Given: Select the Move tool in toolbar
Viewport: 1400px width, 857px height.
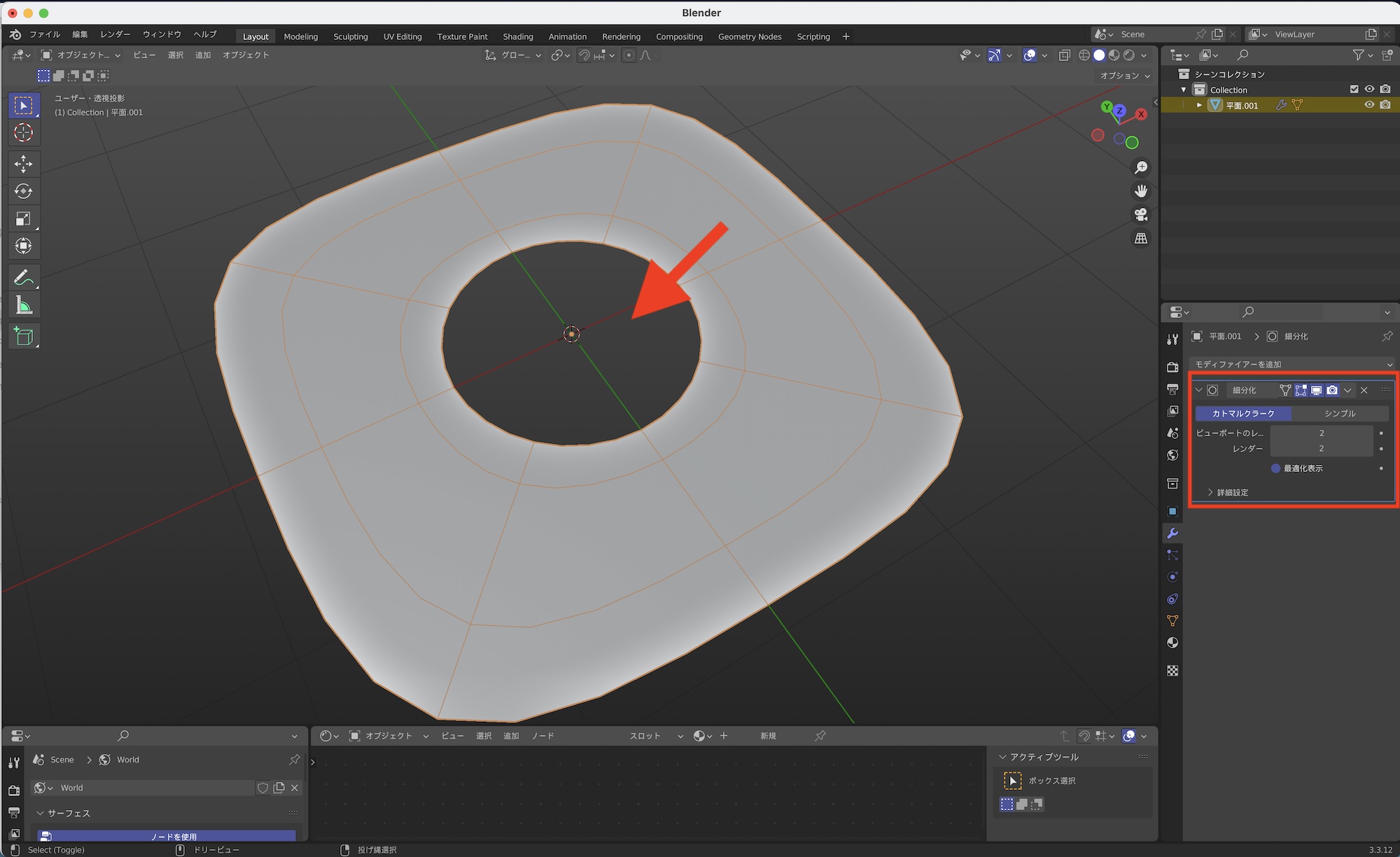Looking at the screenshot, I should [x=23, y=164].
